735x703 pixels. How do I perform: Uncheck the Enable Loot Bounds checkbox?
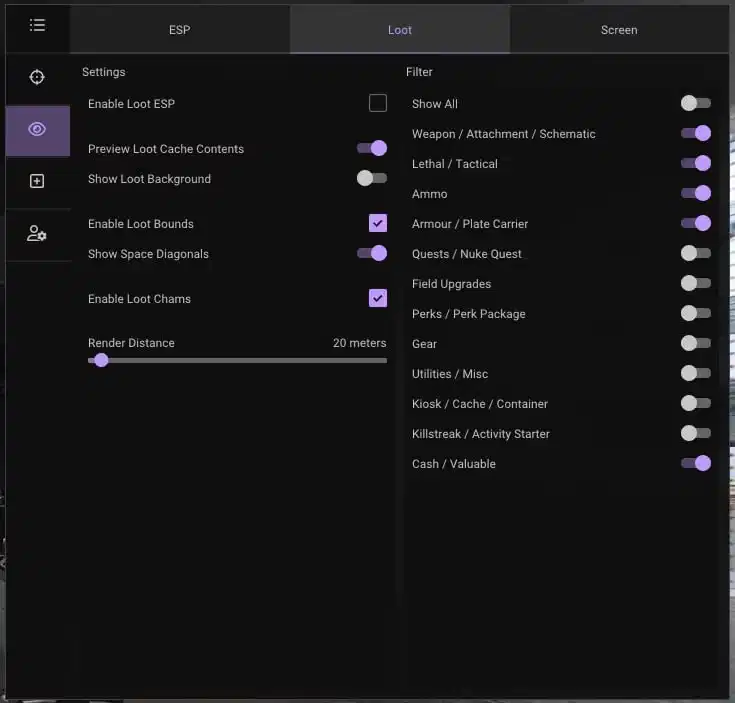378,223
